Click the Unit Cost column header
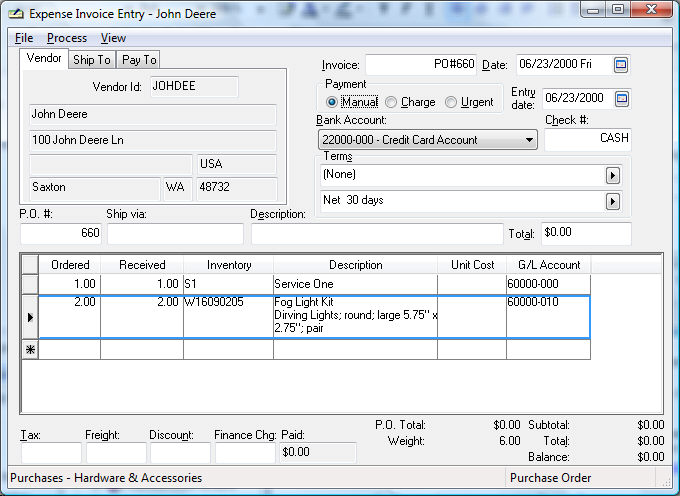 (x=472, y=264)
